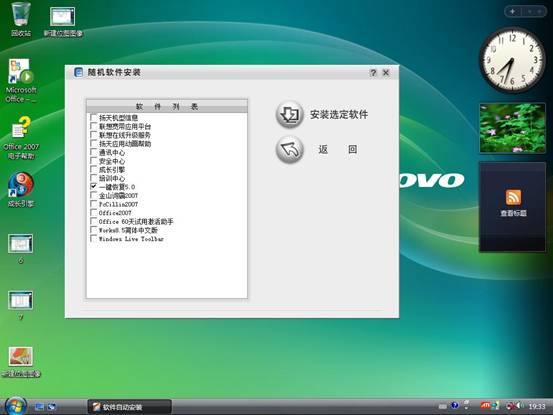Click the slideshow photo gadget
Viewport: 553px width, 415px height.
click(512, 128)
